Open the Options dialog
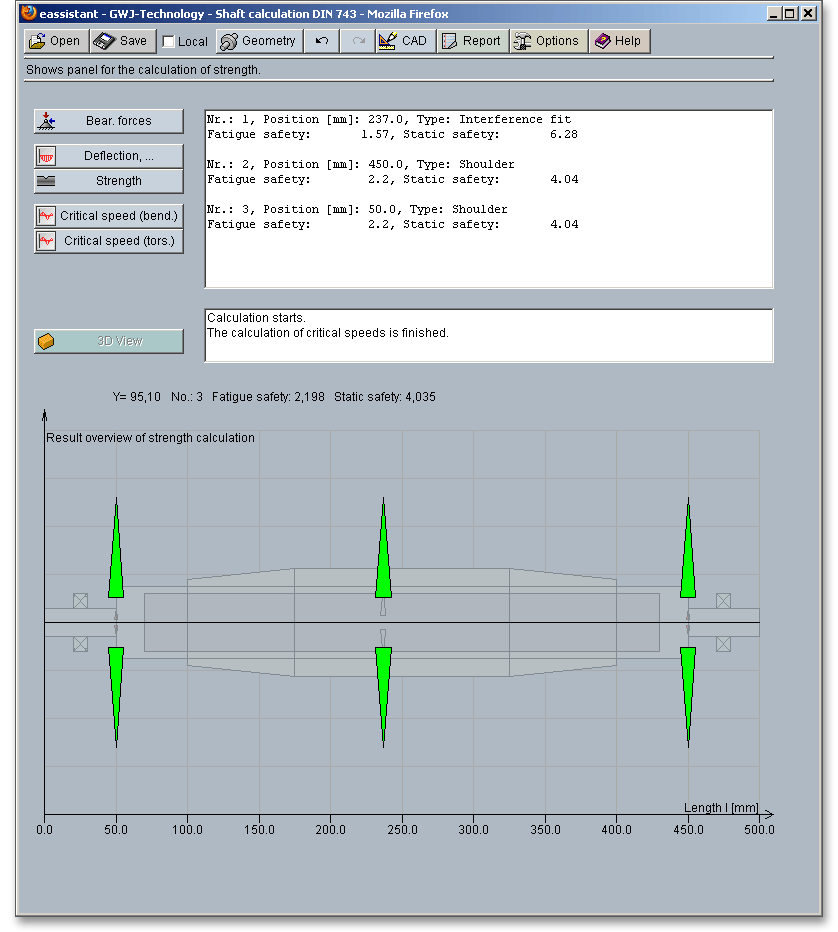Viewport: 838px width, 932px height. (x=547, y=41)
